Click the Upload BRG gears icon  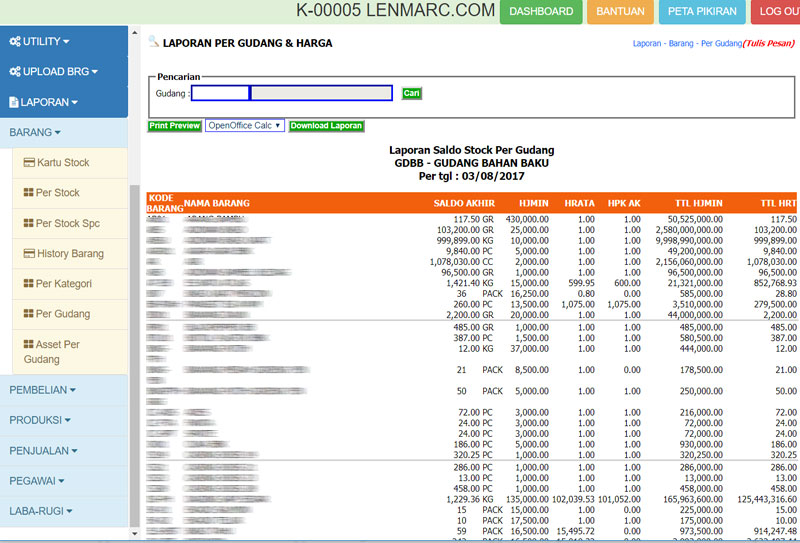tap(15, 72)
